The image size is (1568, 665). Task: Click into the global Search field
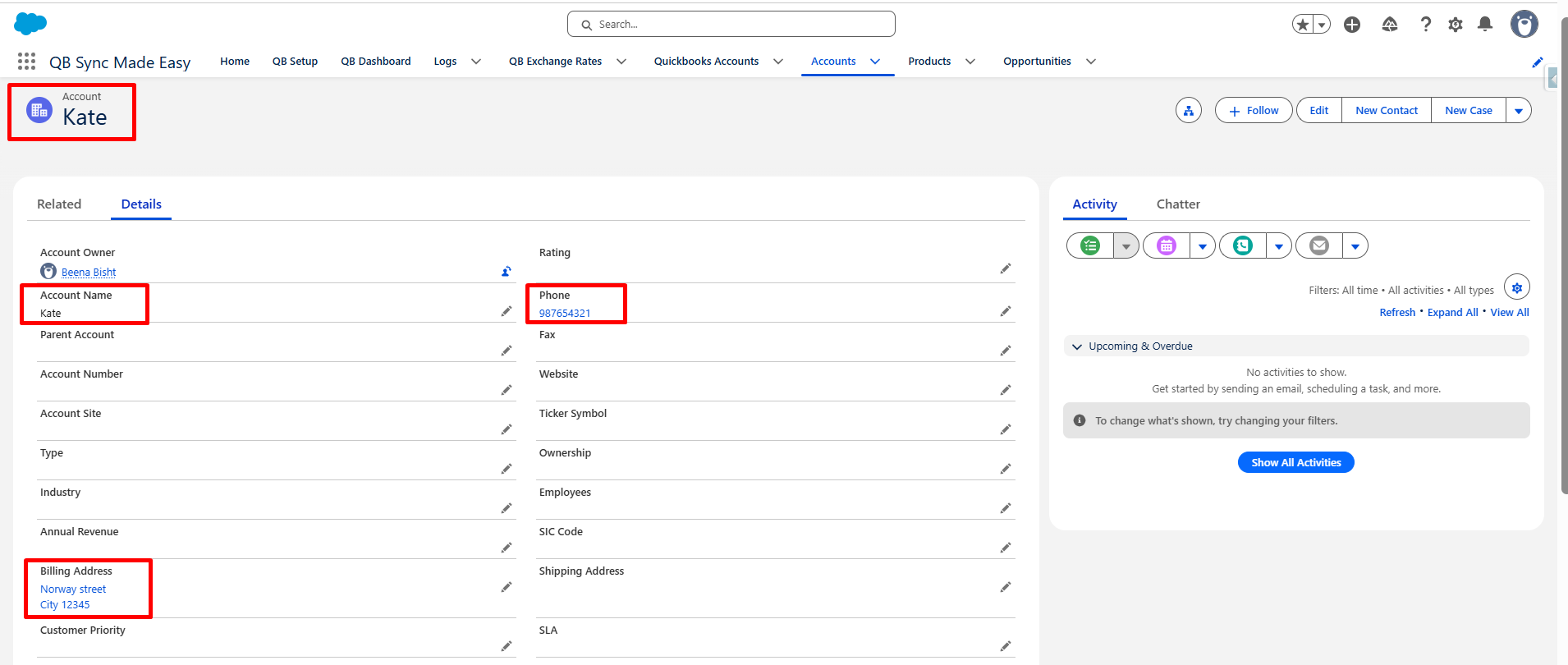click(731, 24)
